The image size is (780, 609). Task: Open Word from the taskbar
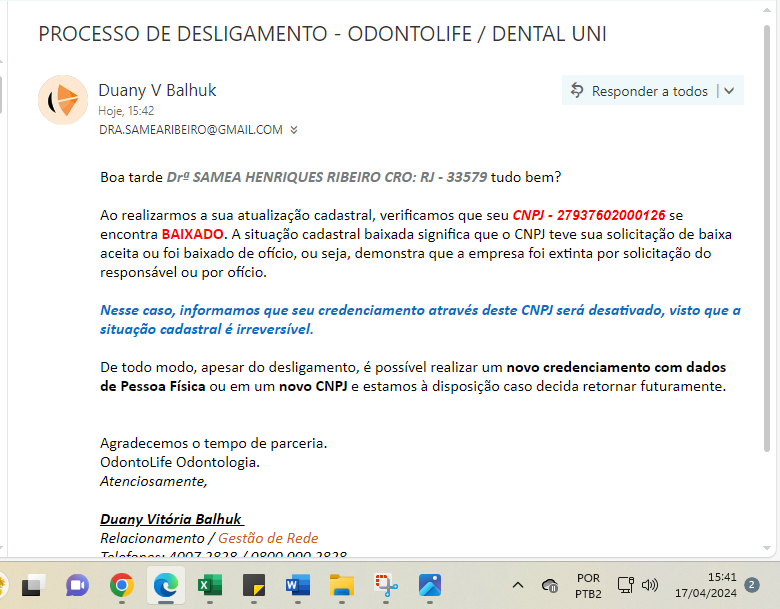click(x=297, y=586)
